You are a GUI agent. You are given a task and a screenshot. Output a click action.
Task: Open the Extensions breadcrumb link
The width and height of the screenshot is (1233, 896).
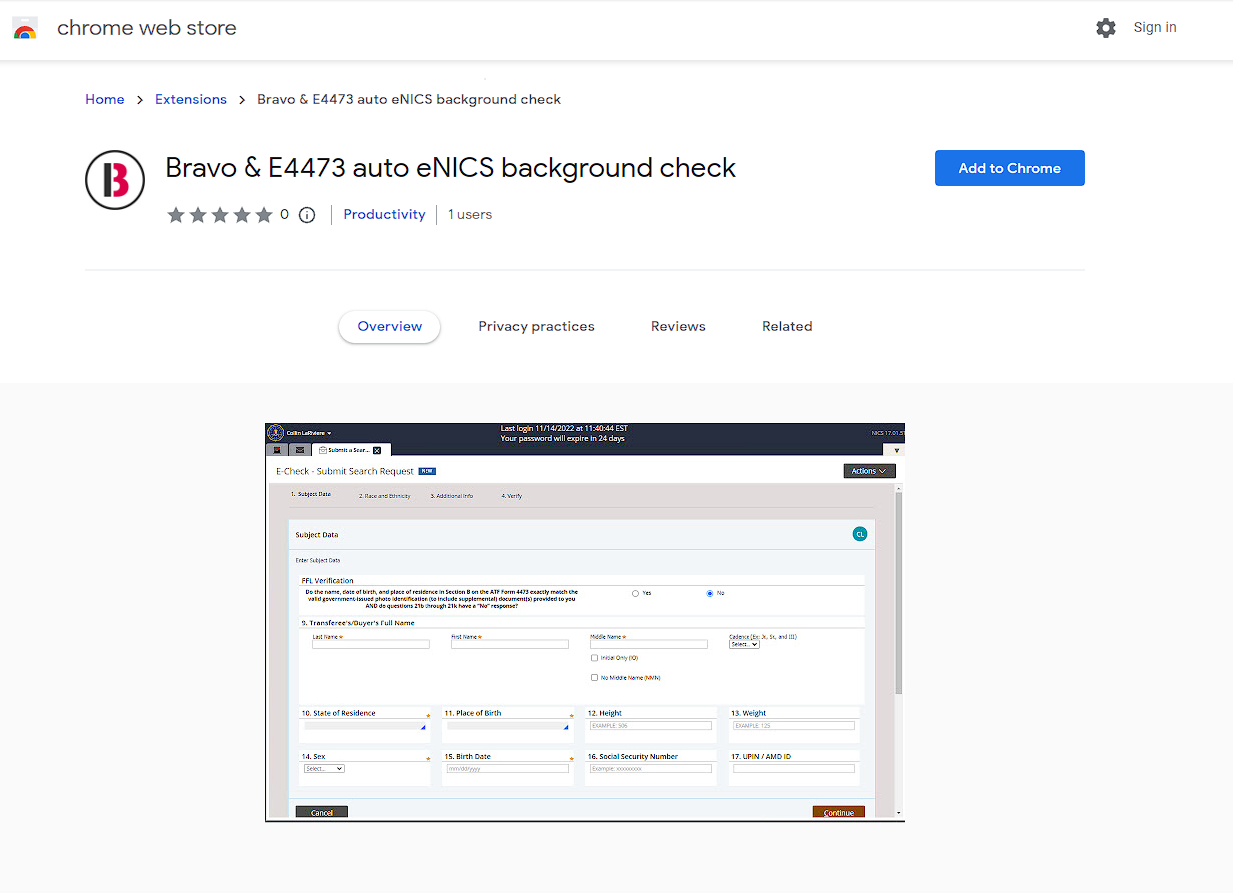click(191, 100)
